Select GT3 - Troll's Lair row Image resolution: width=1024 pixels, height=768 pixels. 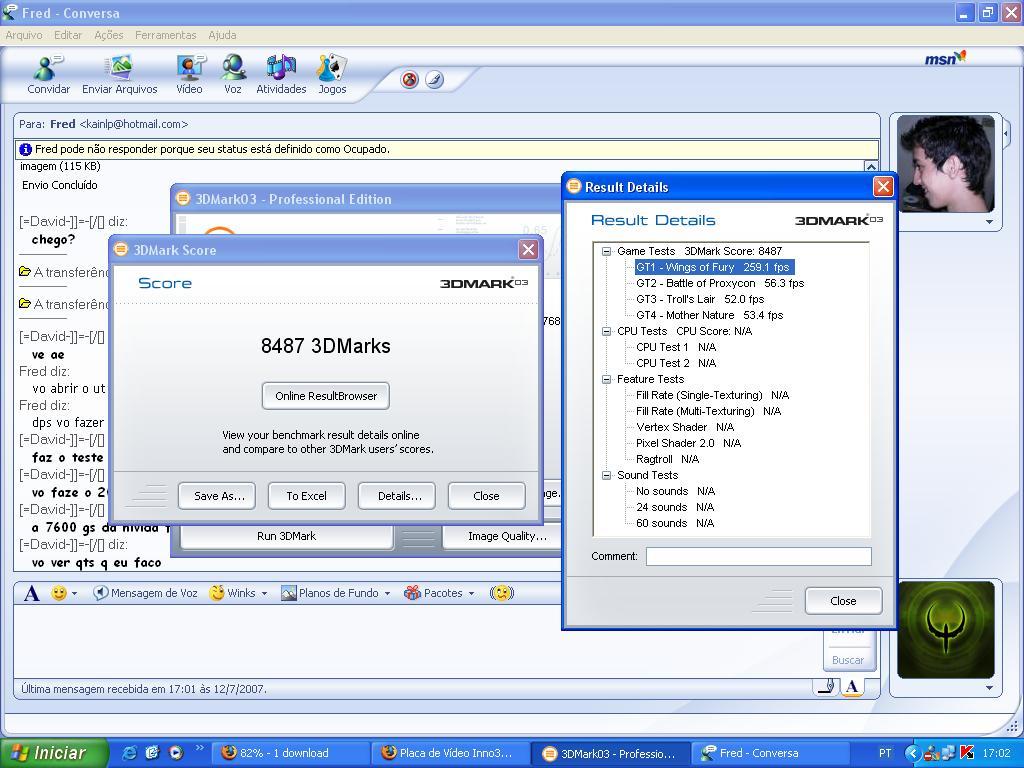[700, 299]
